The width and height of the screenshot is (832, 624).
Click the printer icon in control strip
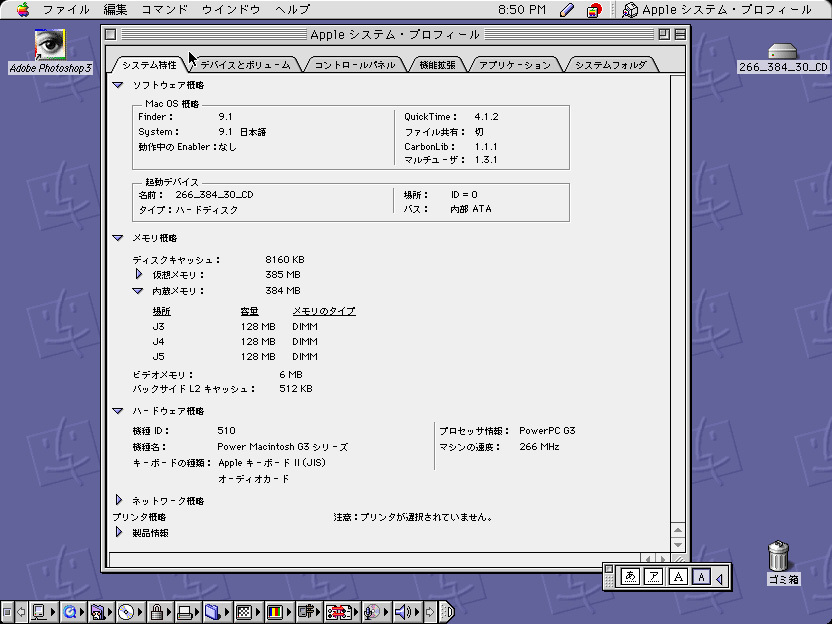tap(184, 612)
